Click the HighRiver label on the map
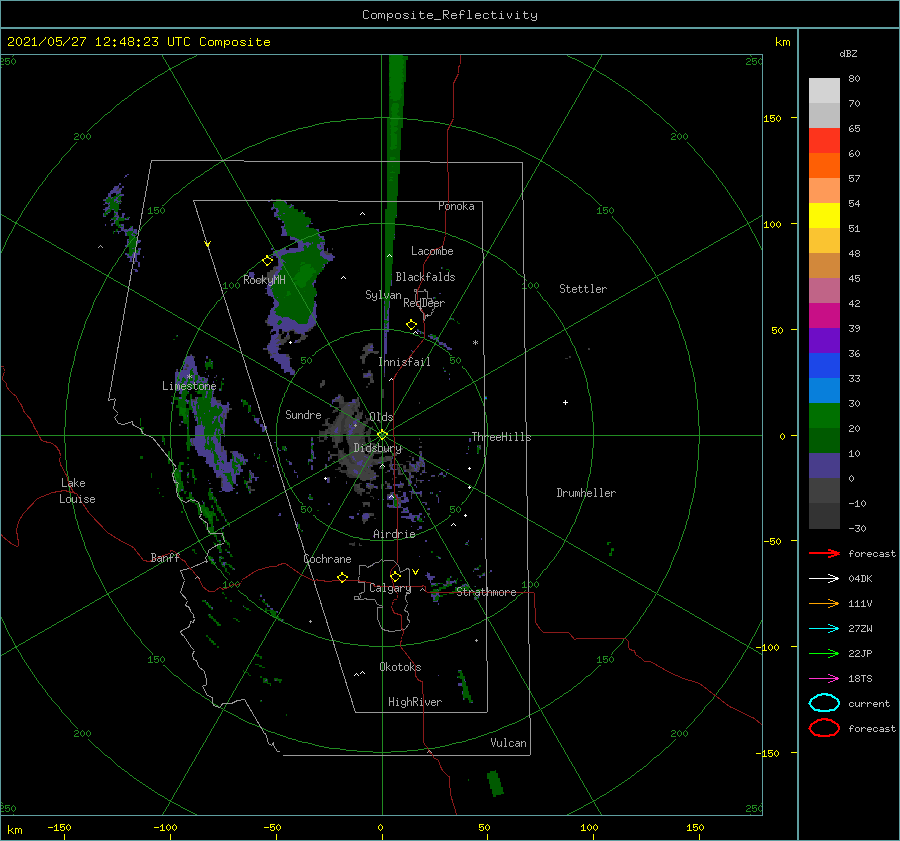The width and height of the screenshot is (900, 841). (x=415, y=702)
